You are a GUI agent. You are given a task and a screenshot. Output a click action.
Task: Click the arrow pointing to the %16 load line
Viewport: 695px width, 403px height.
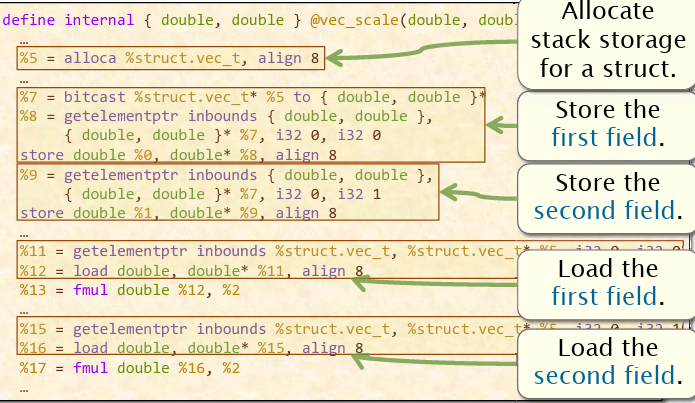tap(430, 353)
